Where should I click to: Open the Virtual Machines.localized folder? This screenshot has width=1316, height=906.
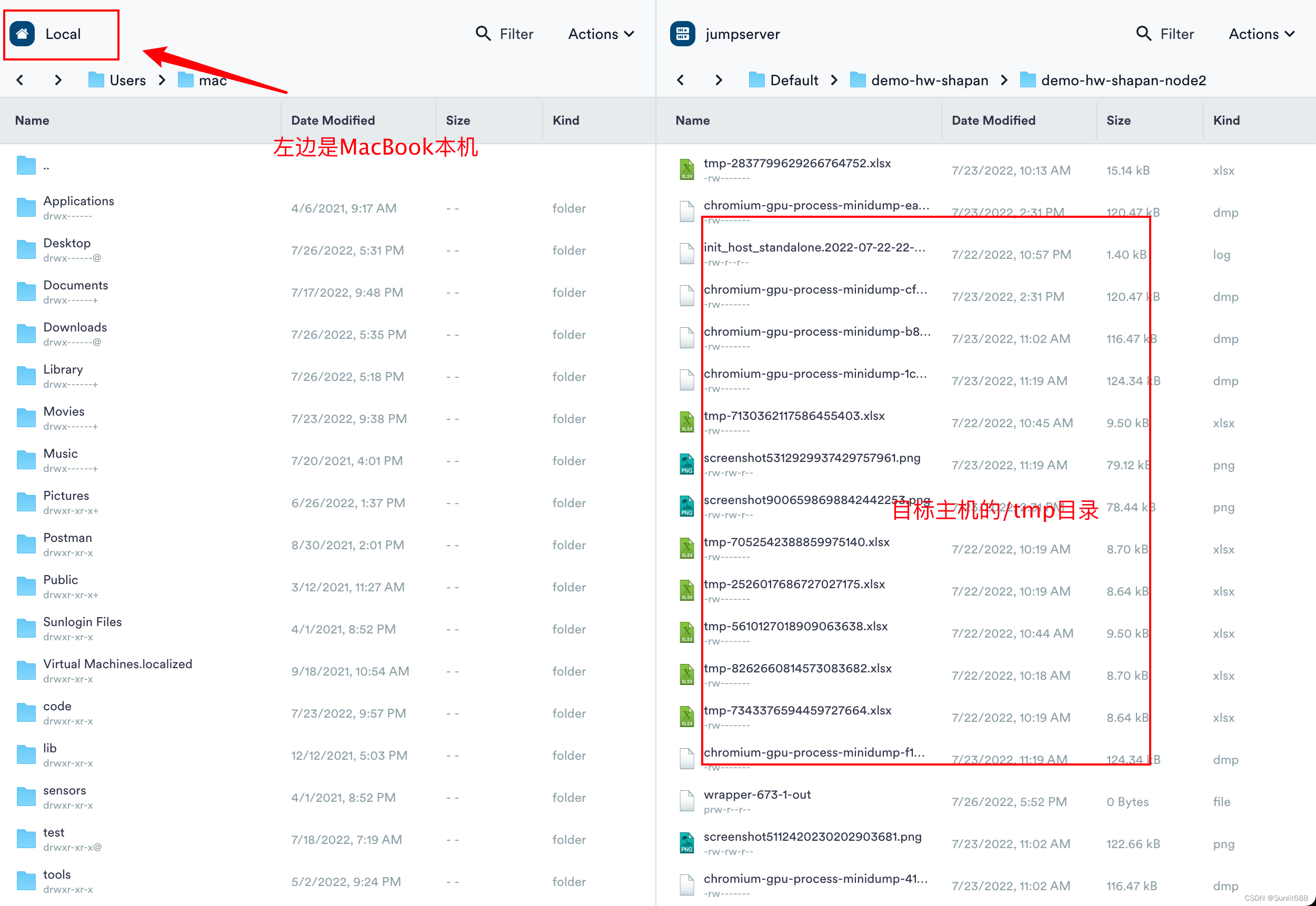click(117, 664)
